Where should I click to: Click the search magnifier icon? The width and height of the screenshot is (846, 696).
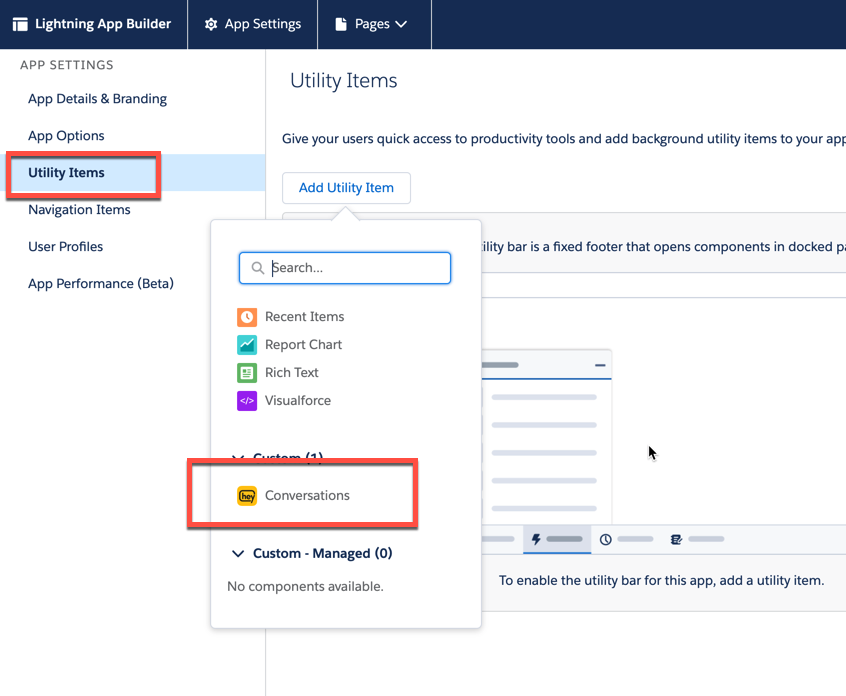pyautogui.click(x=258, y=268)
